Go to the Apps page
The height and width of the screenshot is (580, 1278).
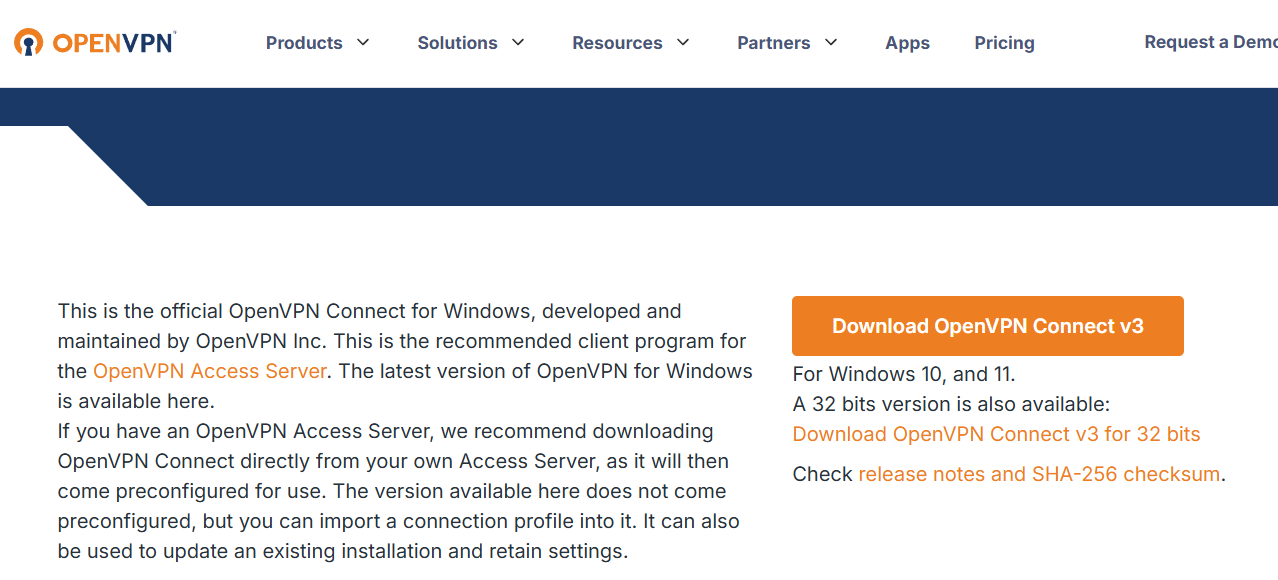pyautogui.click(x=907, y=43)
